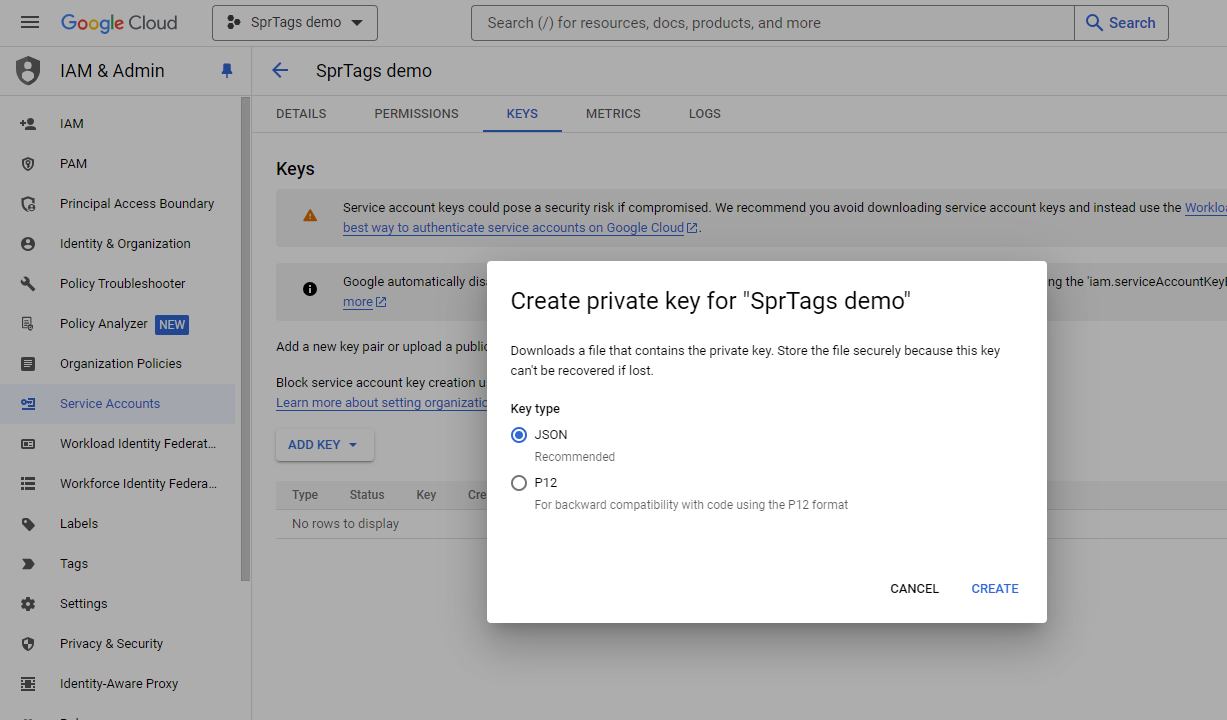Open the METRICS tab
Screen dimensions: 1227x720
pyautogui.click(x=613, y=113)
